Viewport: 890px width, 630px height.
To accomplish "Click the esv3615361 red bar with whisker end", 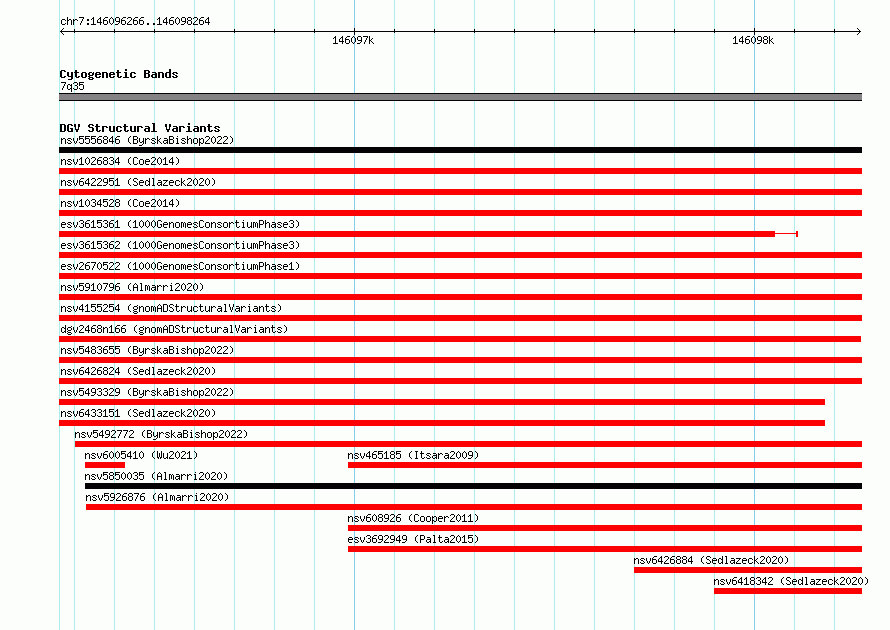I will (429, 234).
